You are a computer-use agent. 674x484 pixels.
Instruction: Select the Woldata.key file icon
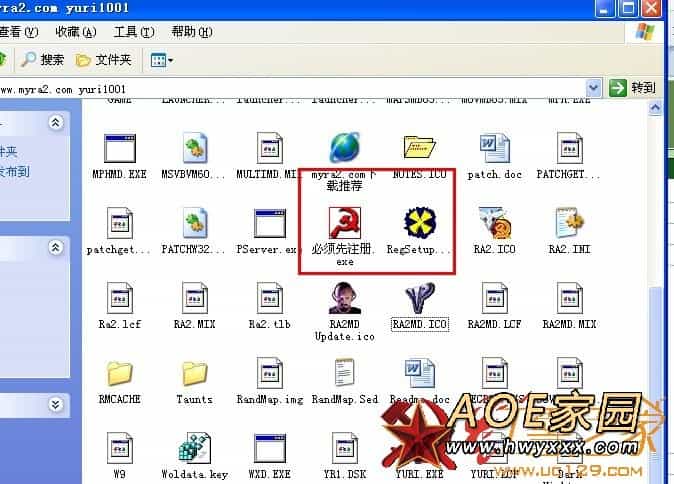point(195,448)
